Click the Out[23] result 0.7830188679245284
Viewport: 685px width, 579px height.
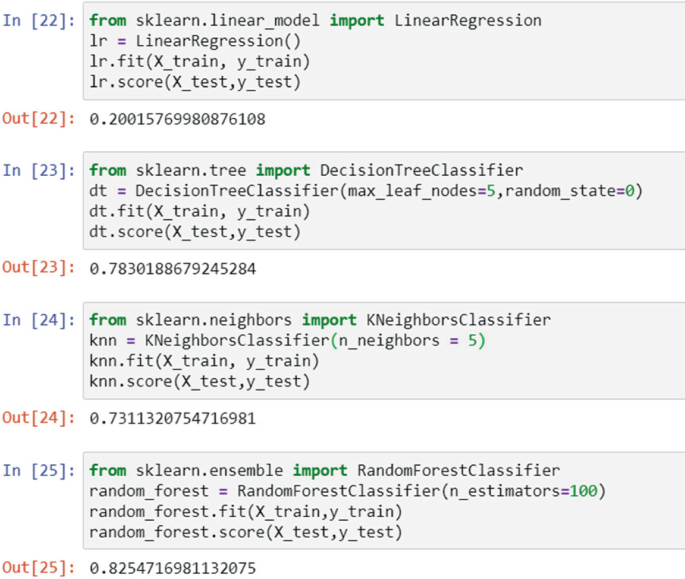pyautogui.click(x=172, y=268)
